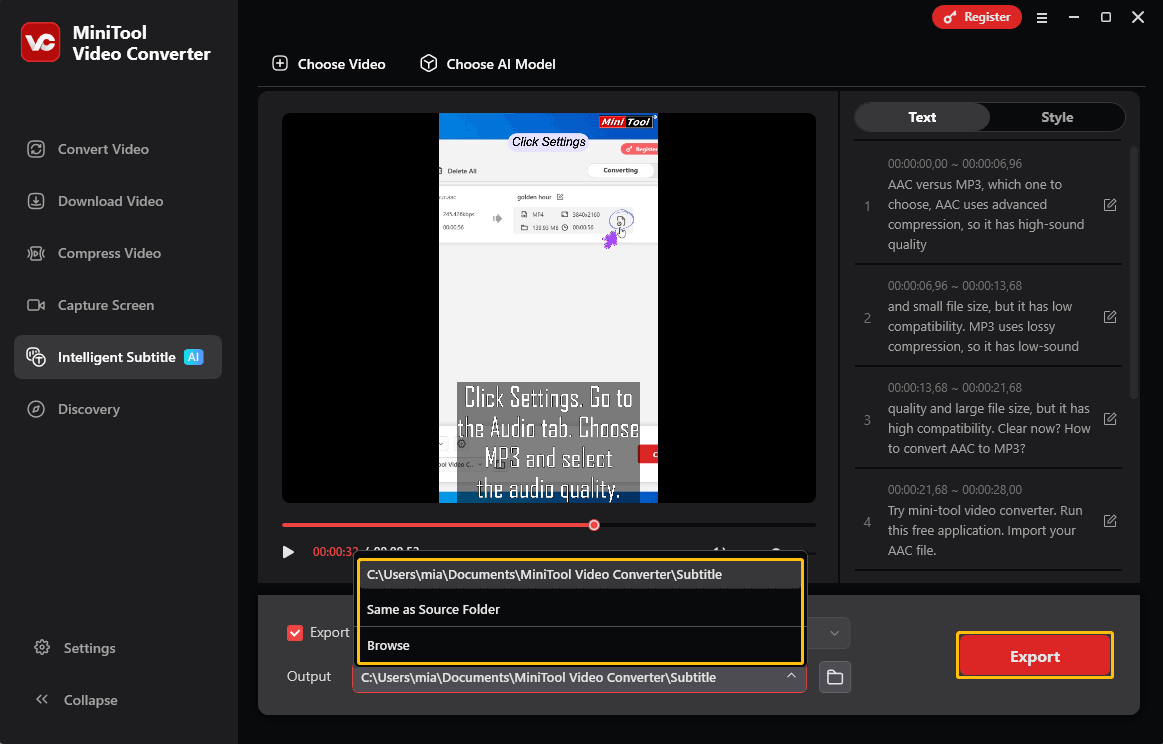The width and height of the screenshot is (1163, 744).
Task: Open Intelligent Subtitle AI section
Action: pos(117,357)
